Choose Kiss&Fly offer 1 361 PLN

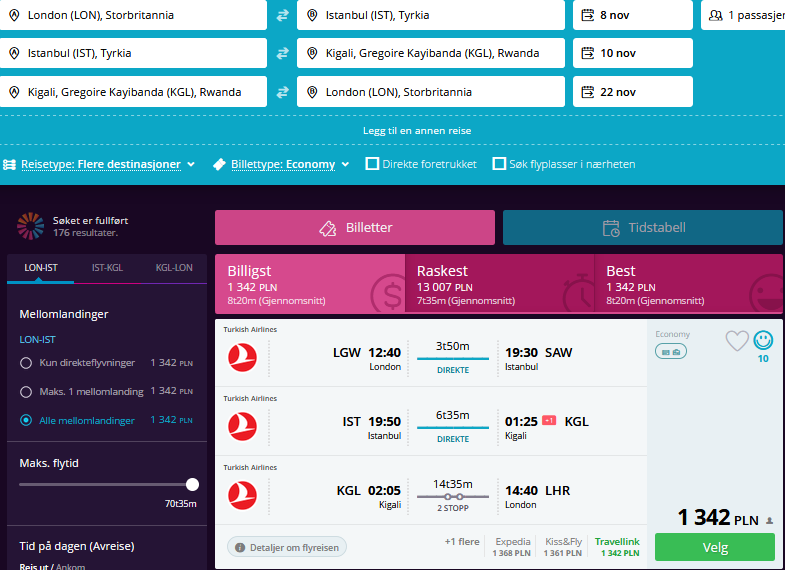pos(563,547)
